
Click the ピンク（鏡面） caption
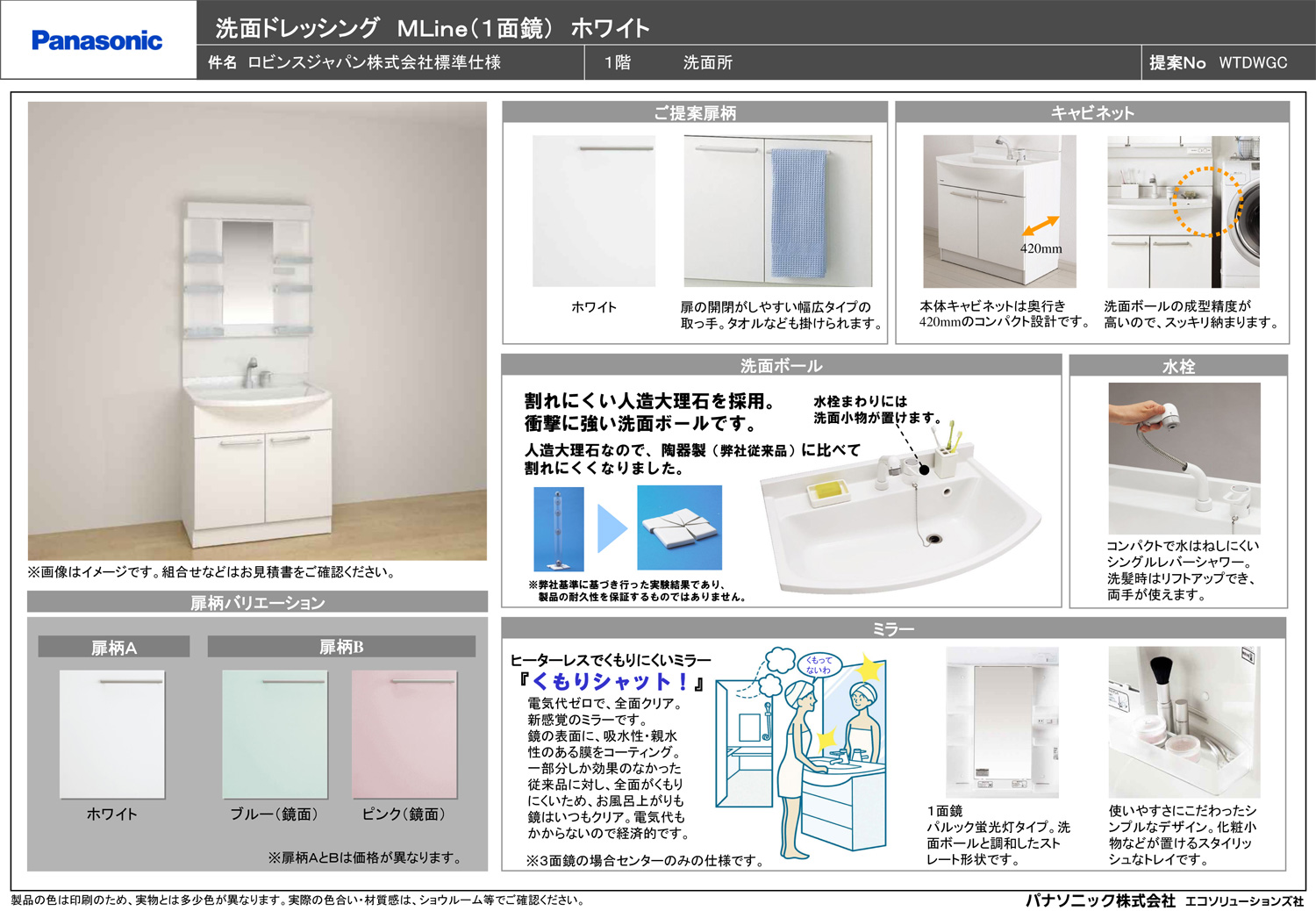[x=404, y=814]
